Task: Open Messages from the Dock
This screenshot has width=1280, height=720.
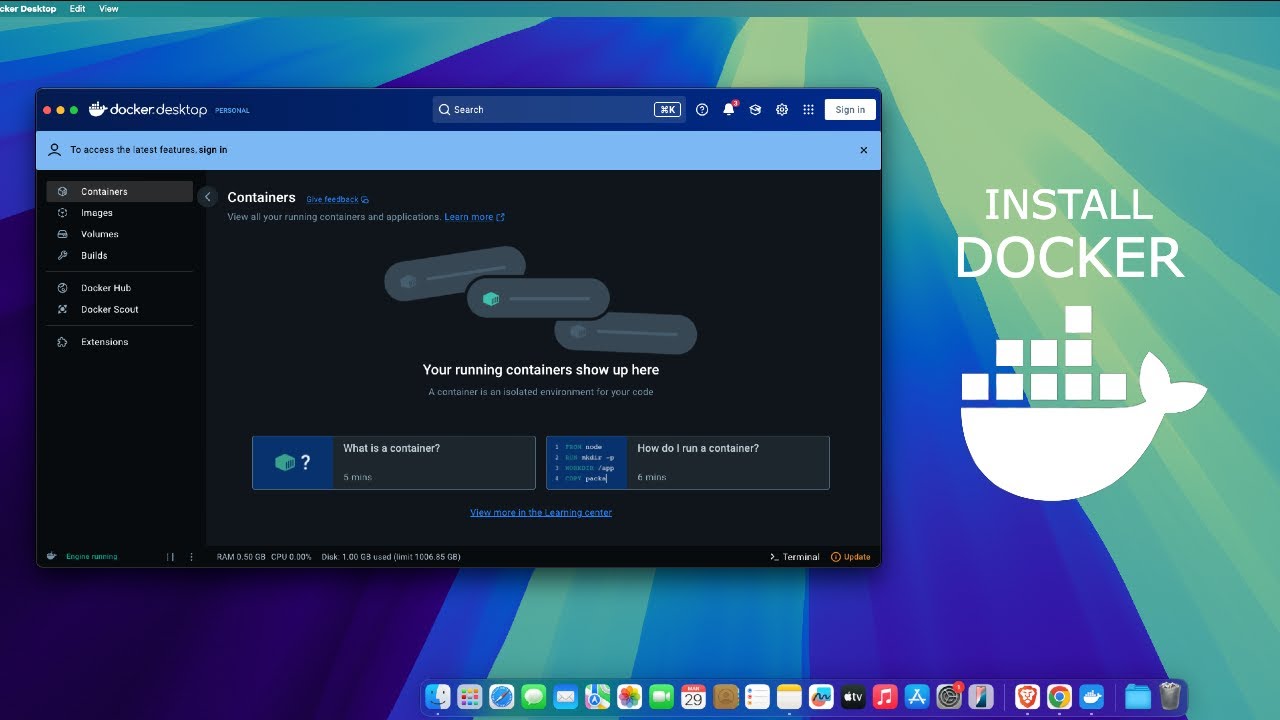Action: [534, 697]
